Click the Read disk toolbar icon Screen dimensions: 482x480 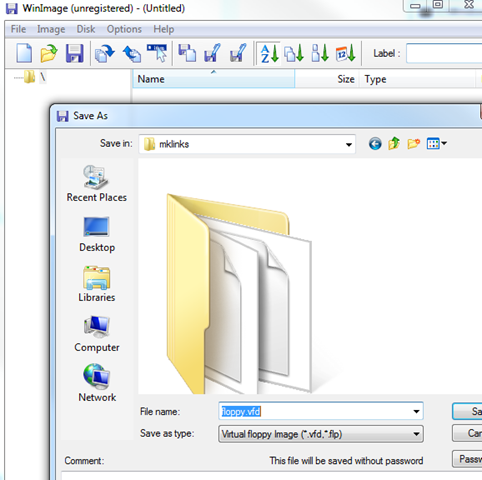(x=105, y=53)
